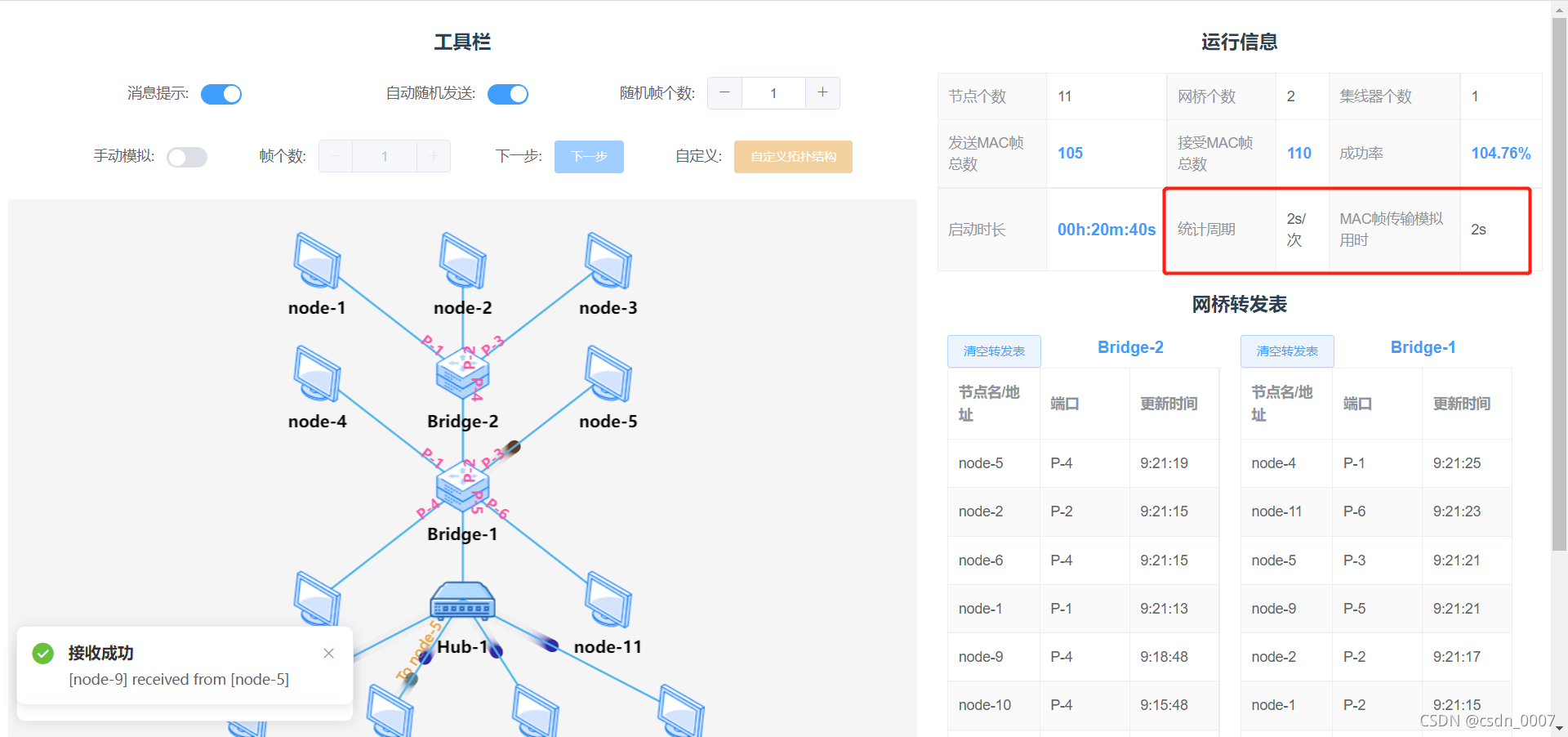Screen dimensions: 1568x737
Task: Click the disabled 帧个数 plus button
Action: [x=434, y=156]
